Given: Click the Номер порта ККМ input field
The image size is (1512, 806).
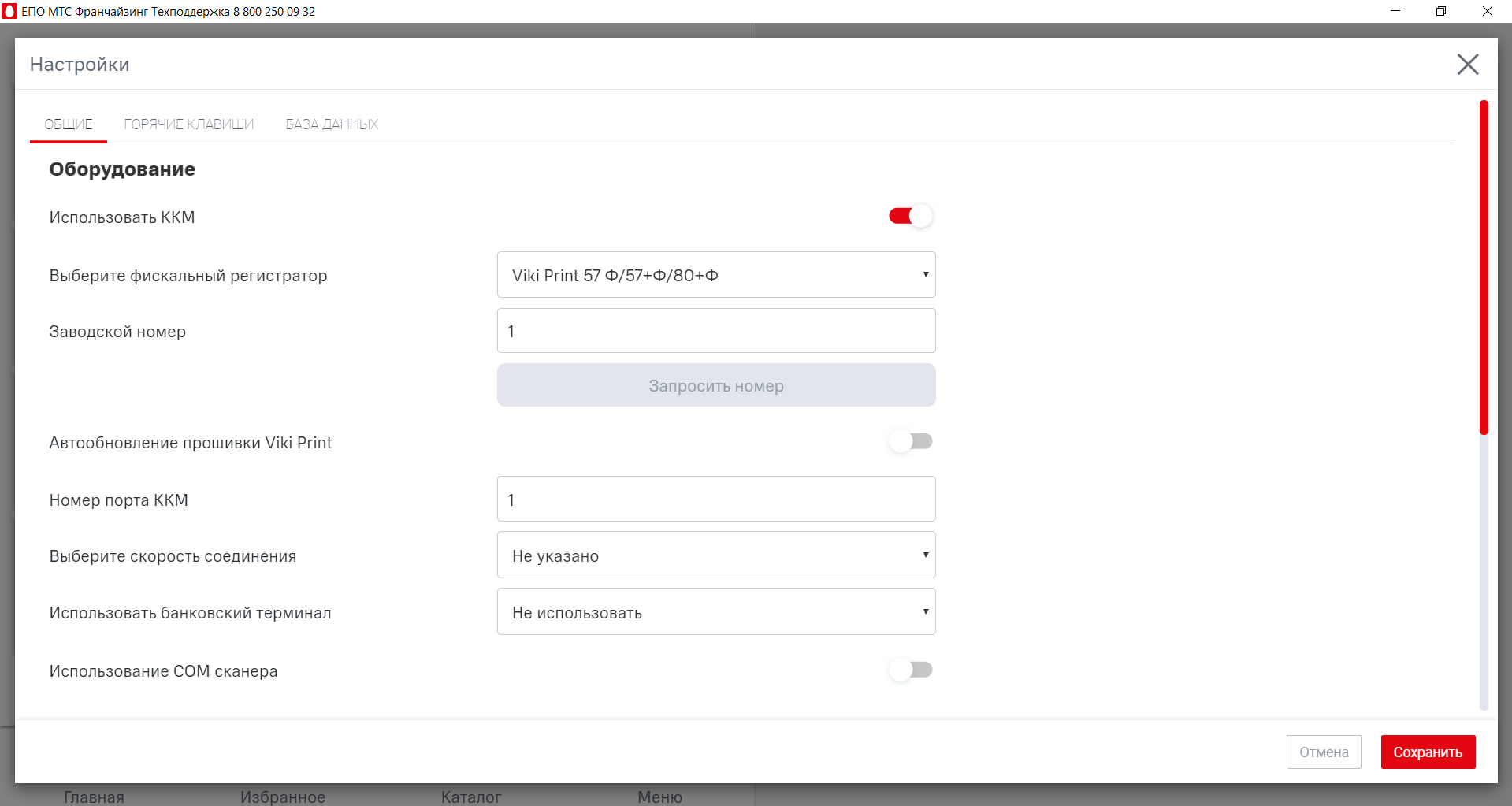Looking at the screenshot, I should 716,500.
